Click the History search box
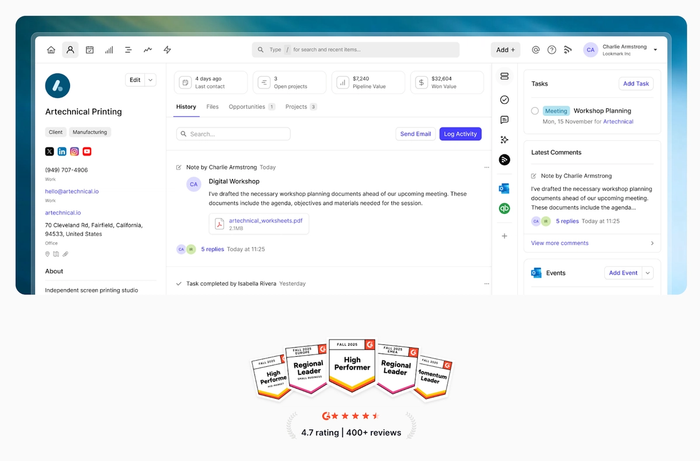Image resolution: width=700 pixels, height=461 pixels. pos(233,134)
